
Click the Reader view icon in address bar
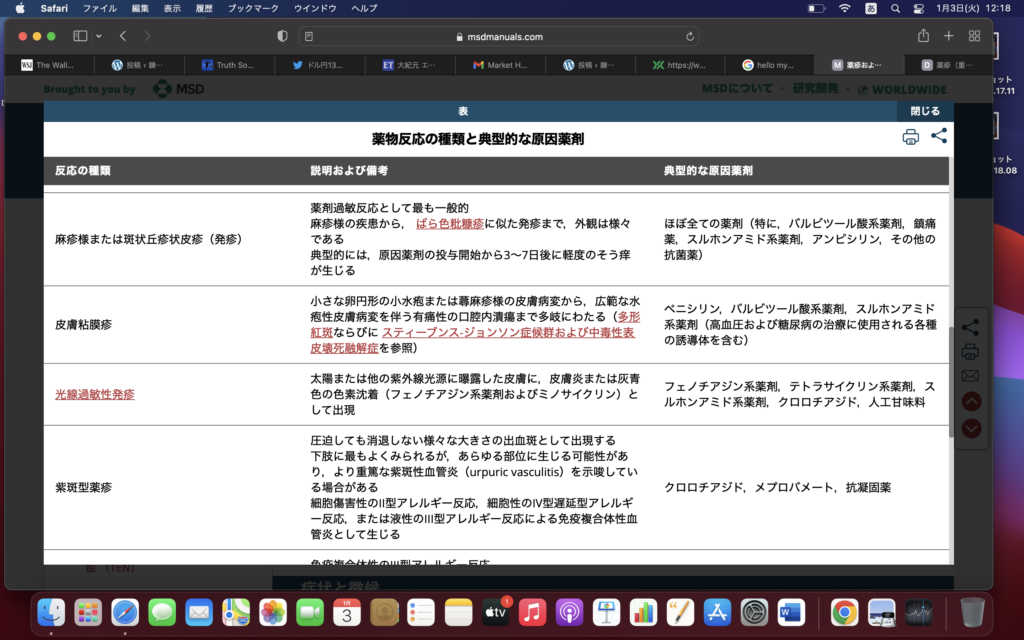pos(309,36)
